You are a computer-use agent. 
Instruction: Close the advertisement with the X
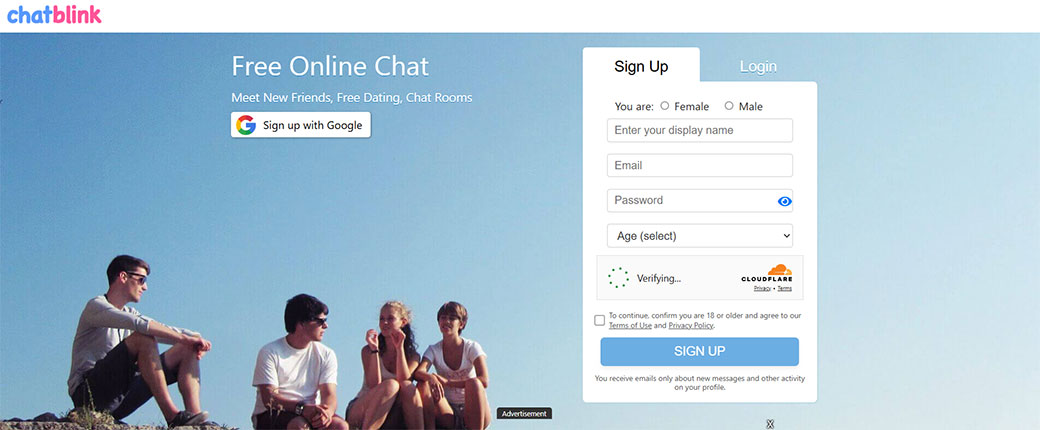point(770,424)
